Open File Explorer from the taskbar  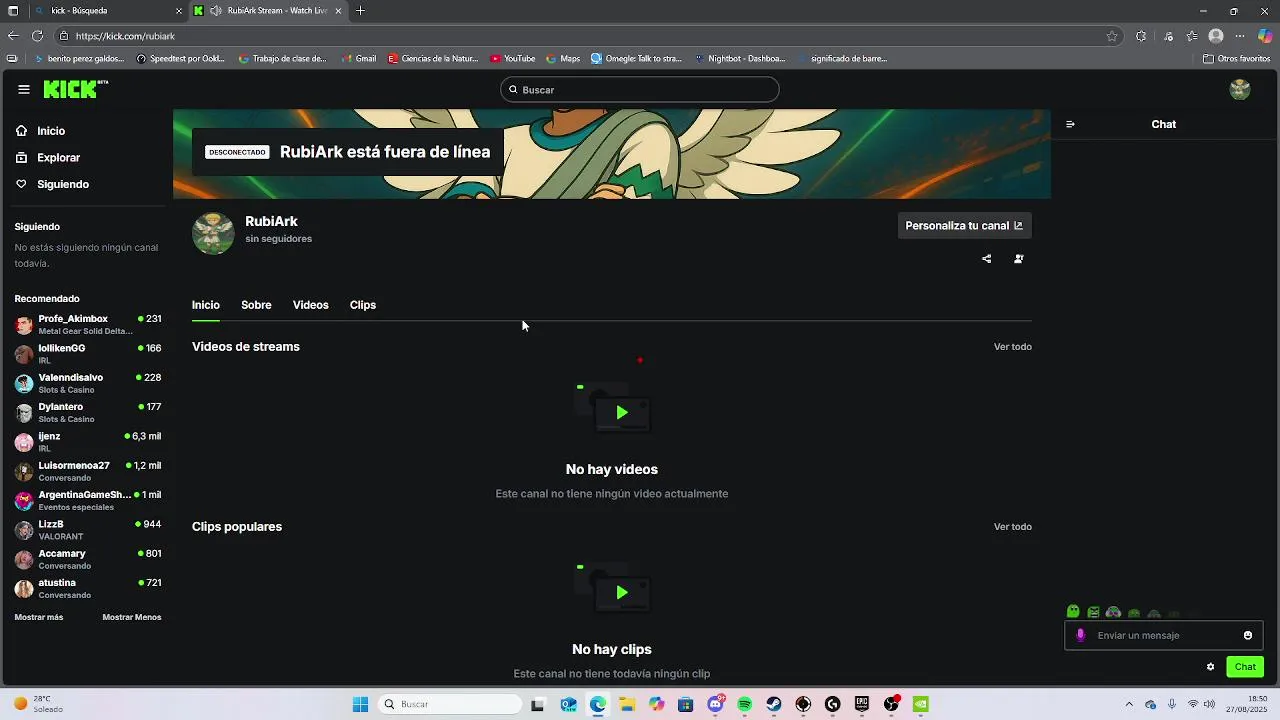coord(627,704)
